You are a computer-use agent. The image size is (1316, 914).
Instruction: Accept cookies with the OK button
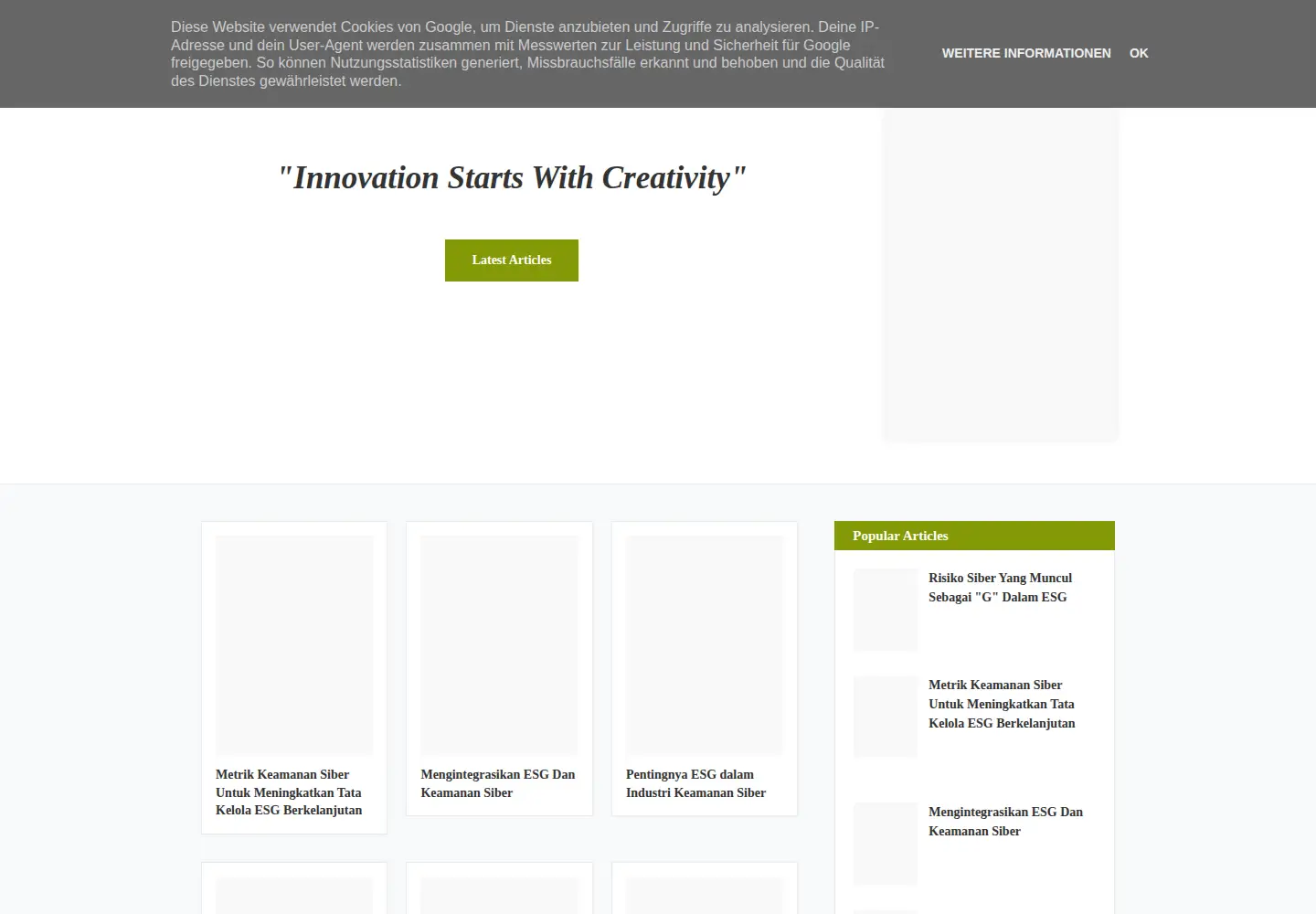[x=1139, y=53]
